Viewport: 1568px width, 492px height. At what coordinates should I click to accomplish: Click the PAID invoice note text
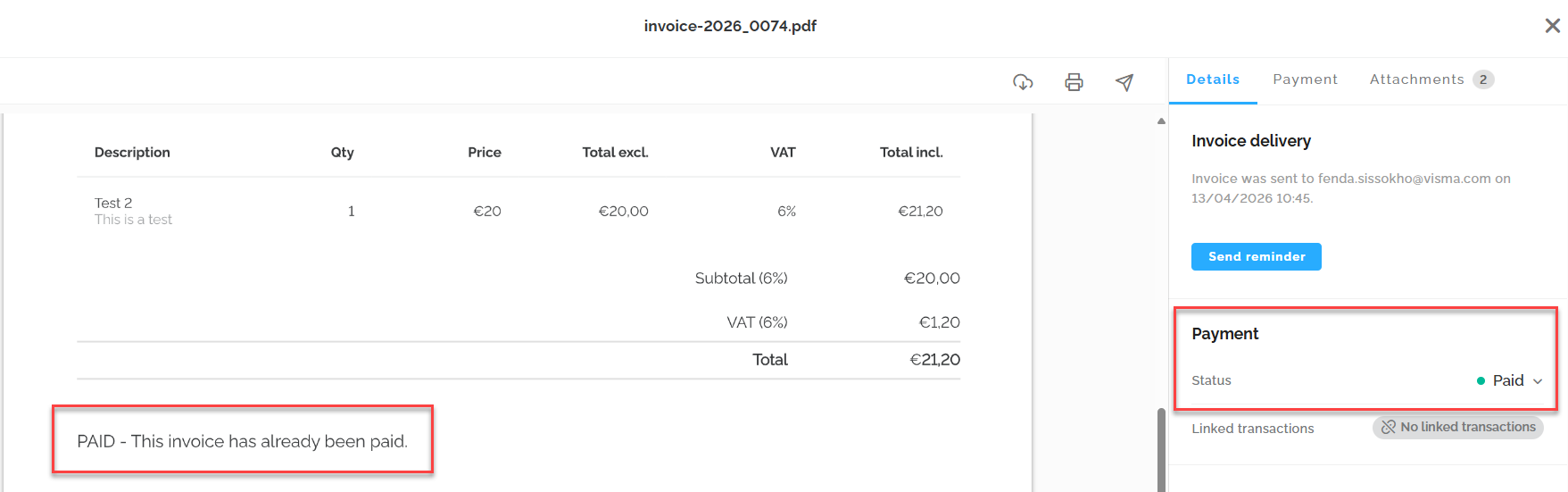coord(242,441)
